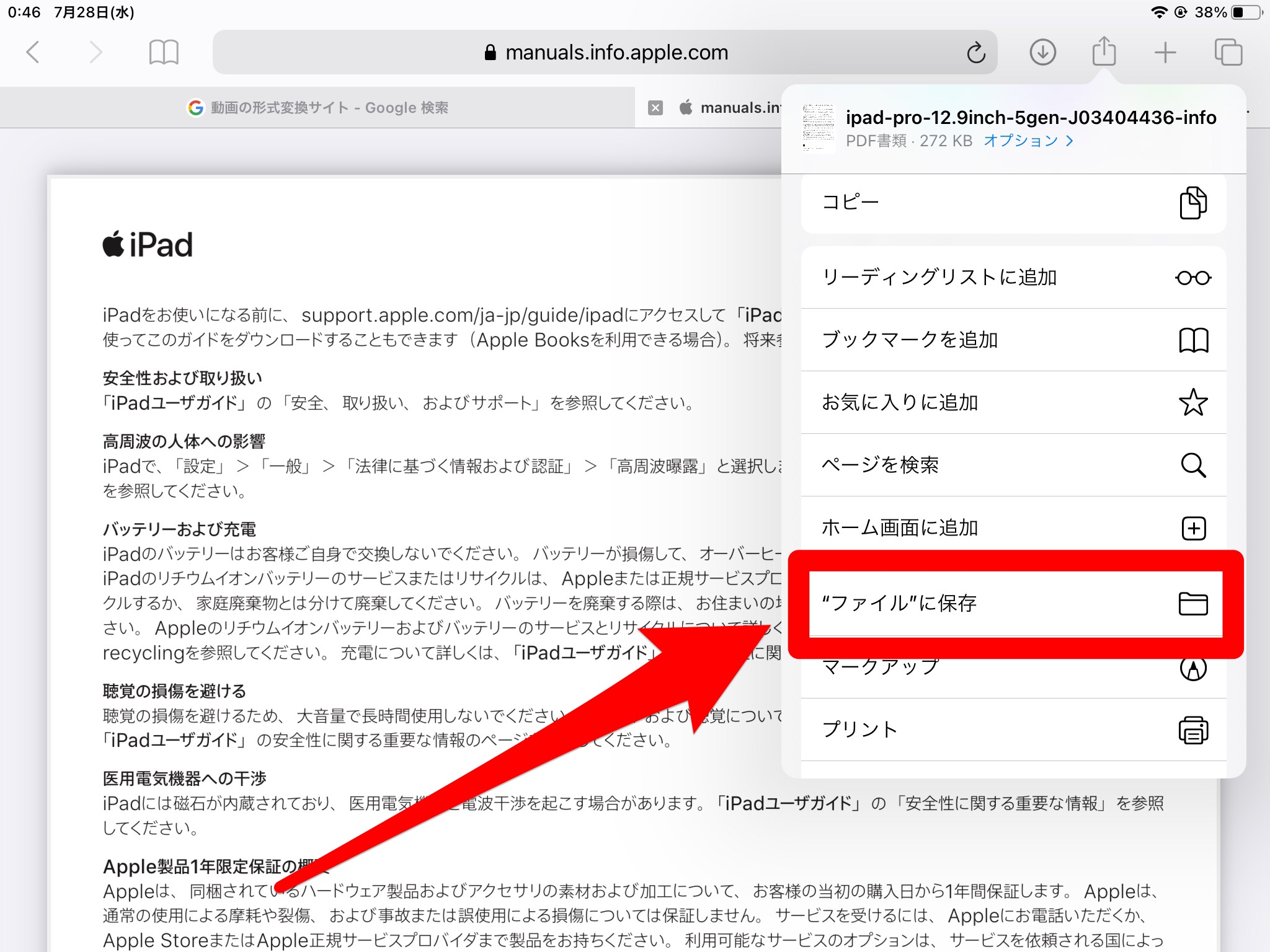Tap the printer icon

1193,729
